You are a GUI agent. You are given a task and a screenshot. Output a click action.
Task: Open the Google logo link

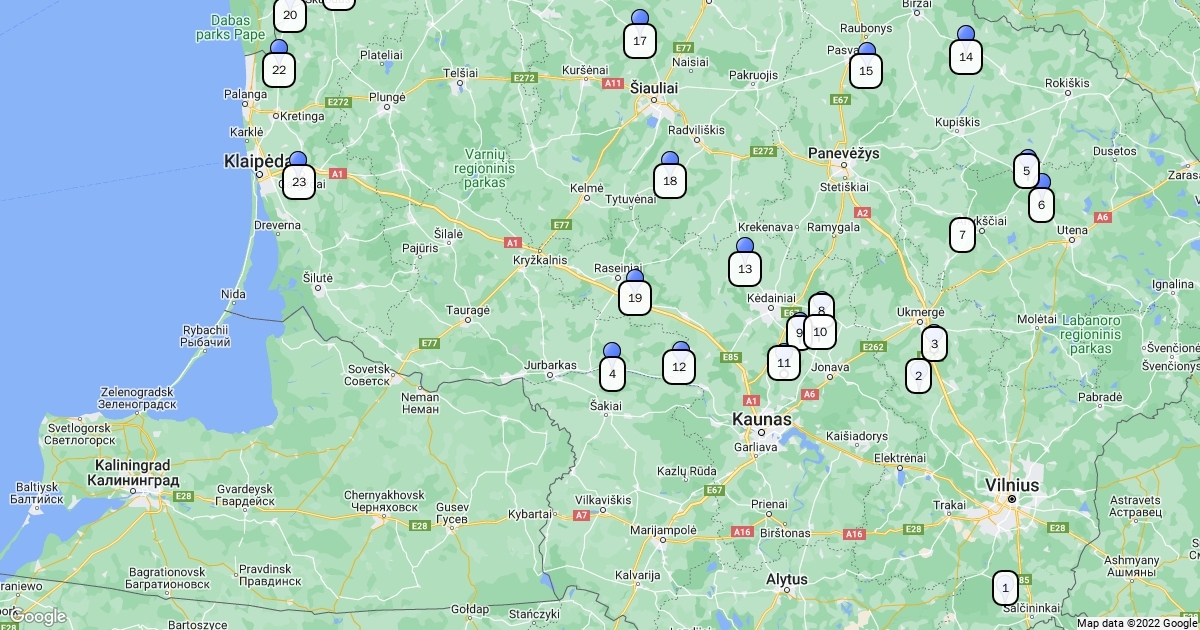click(x=38, y=616)
